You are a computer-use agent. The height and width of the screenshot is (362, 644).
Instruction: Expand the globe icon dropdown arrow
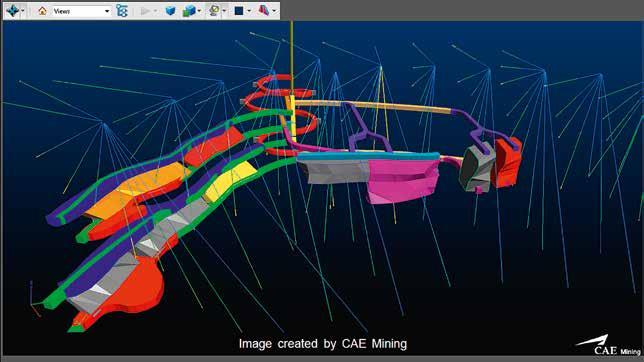[x=224, y=11]
